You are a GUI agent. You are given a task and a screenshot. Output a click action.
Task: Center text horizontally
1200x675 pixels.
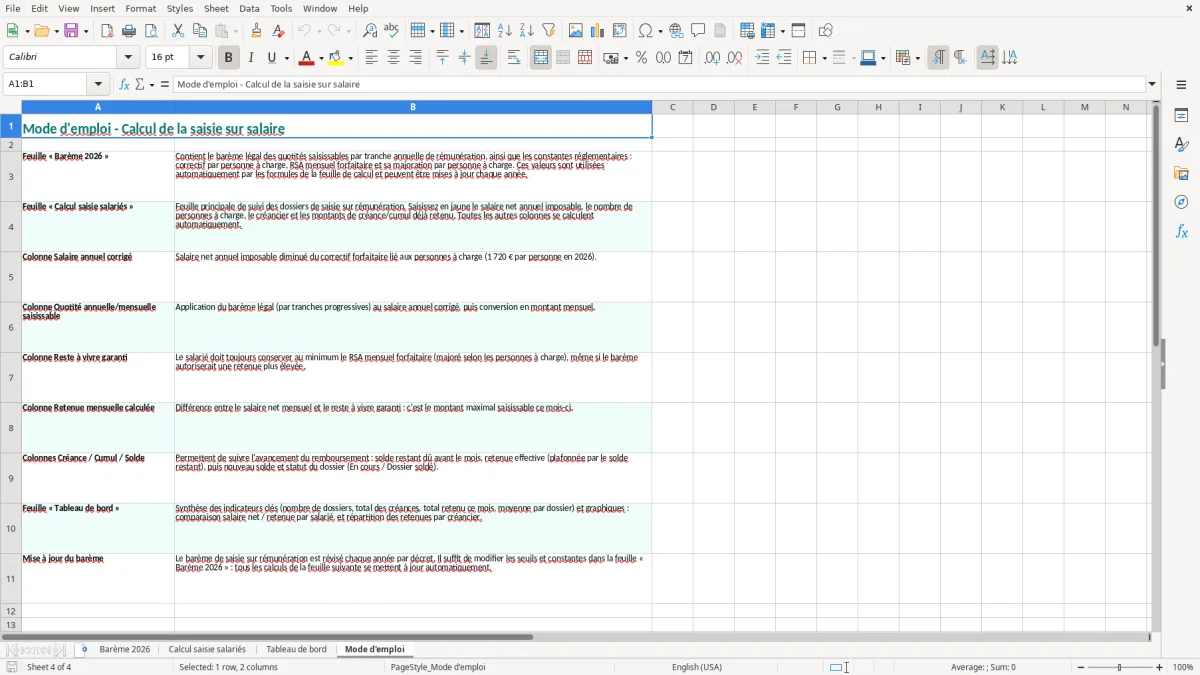(393, 58)
